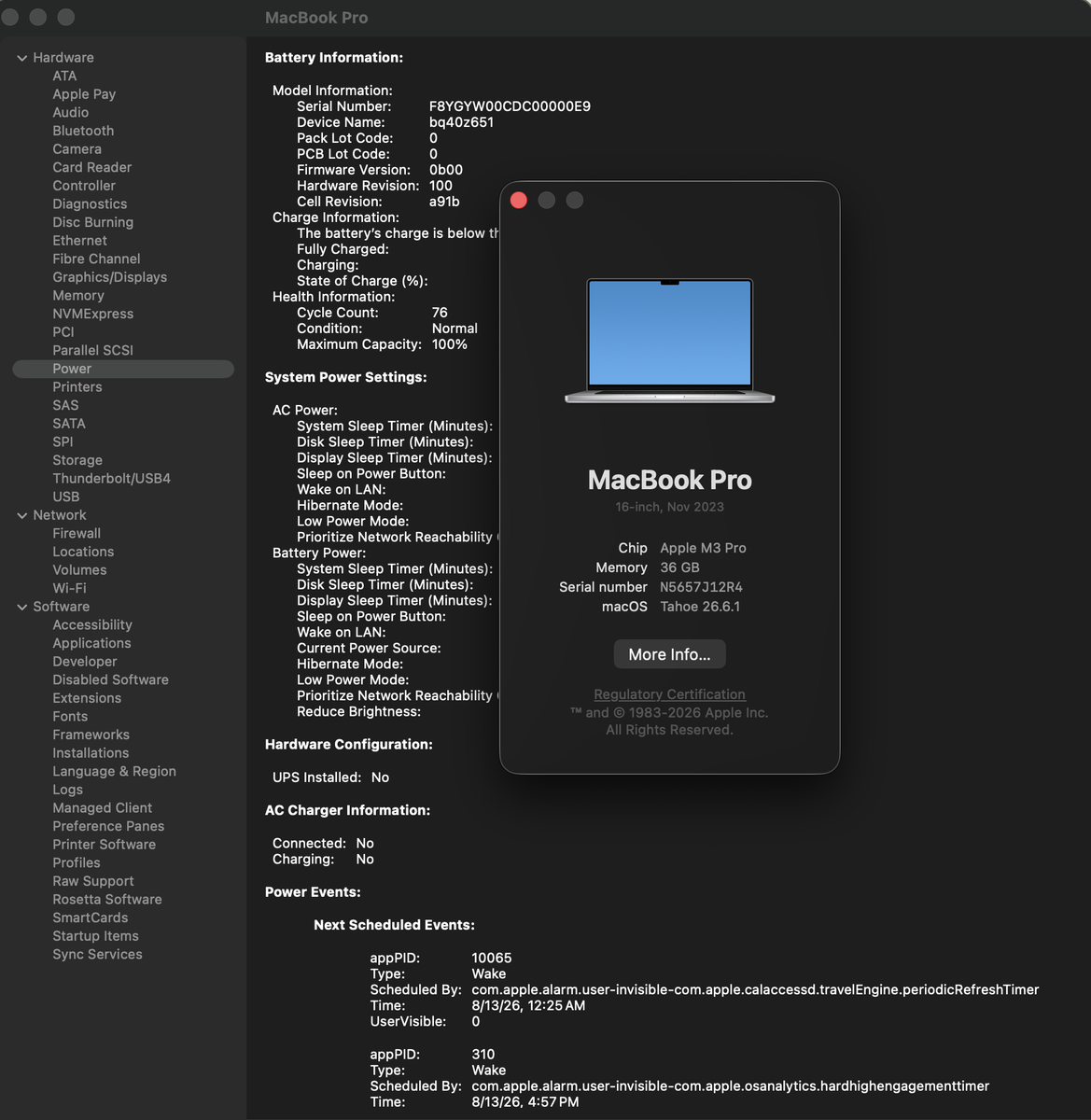The image size is (1091, 1120).
Task: Select Printers in the sidebar
Action: [77, 386]
